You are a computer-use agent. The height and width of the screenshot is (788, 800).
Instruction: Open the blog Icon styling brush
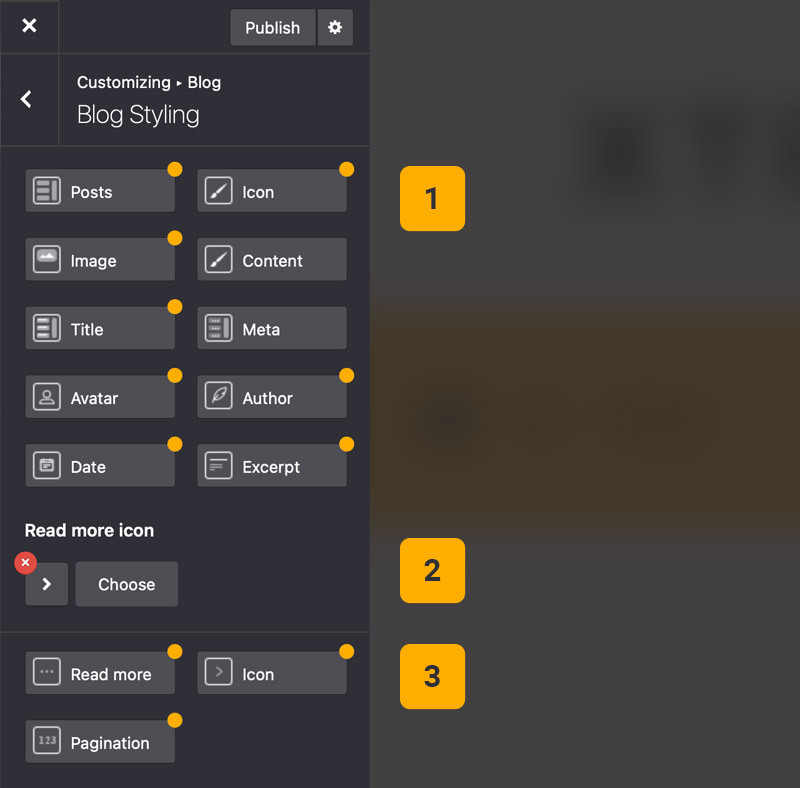272,192
